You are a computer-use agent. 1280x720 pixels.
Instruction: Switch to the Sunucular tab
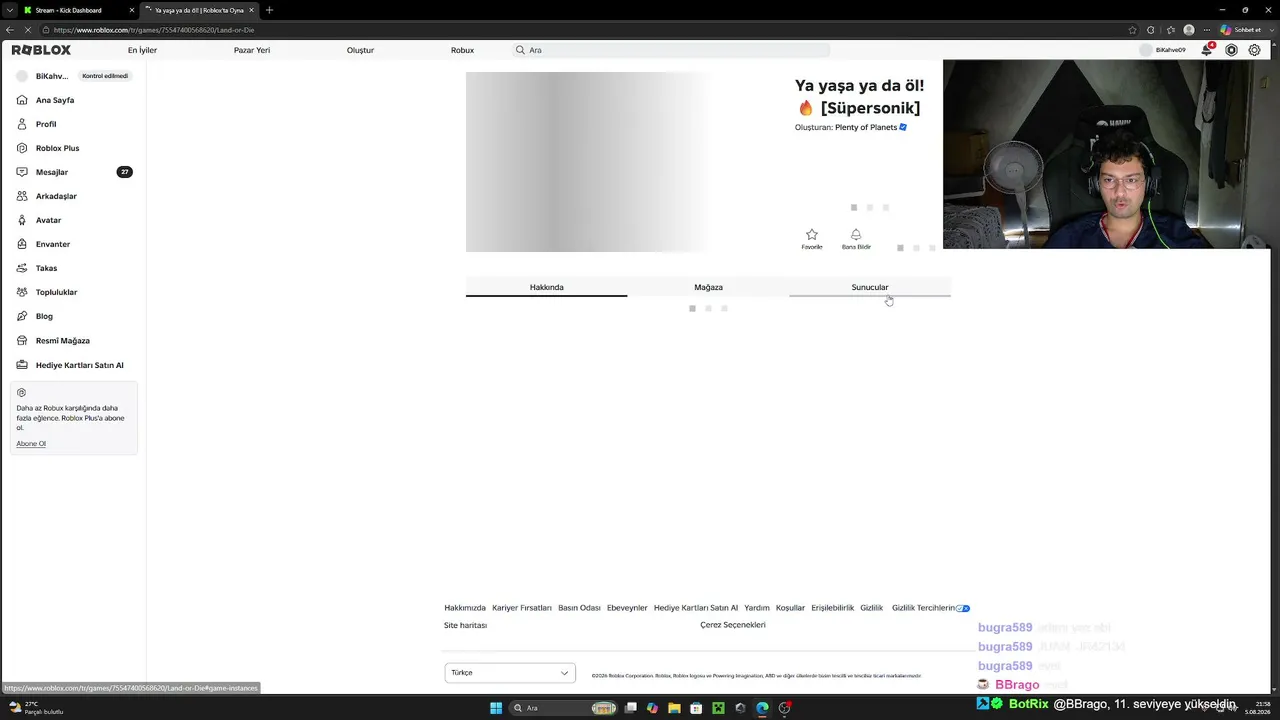[870, 287]
